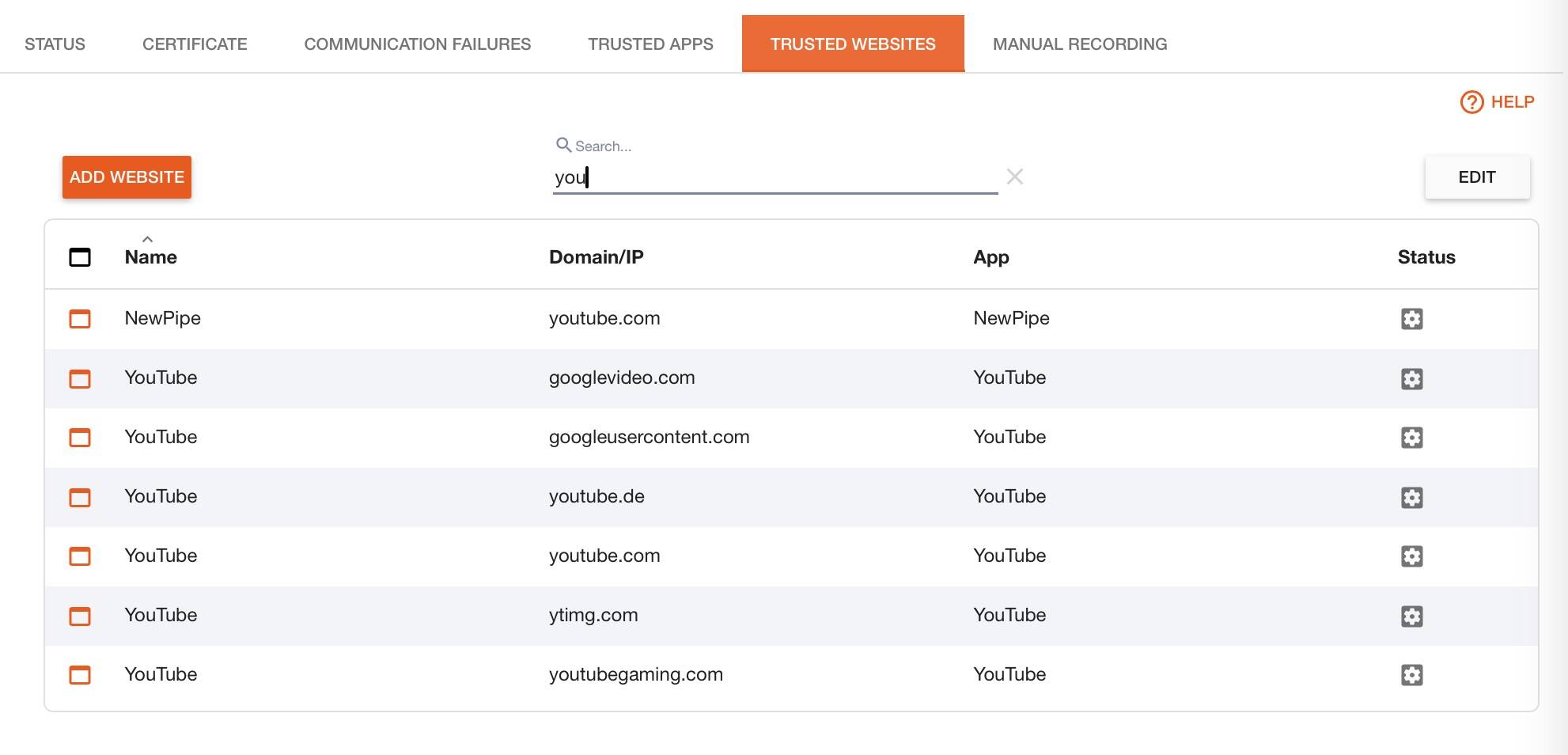Click the domain 'ytimg.com'
The image size is (1568, 755).
(593, 615)
